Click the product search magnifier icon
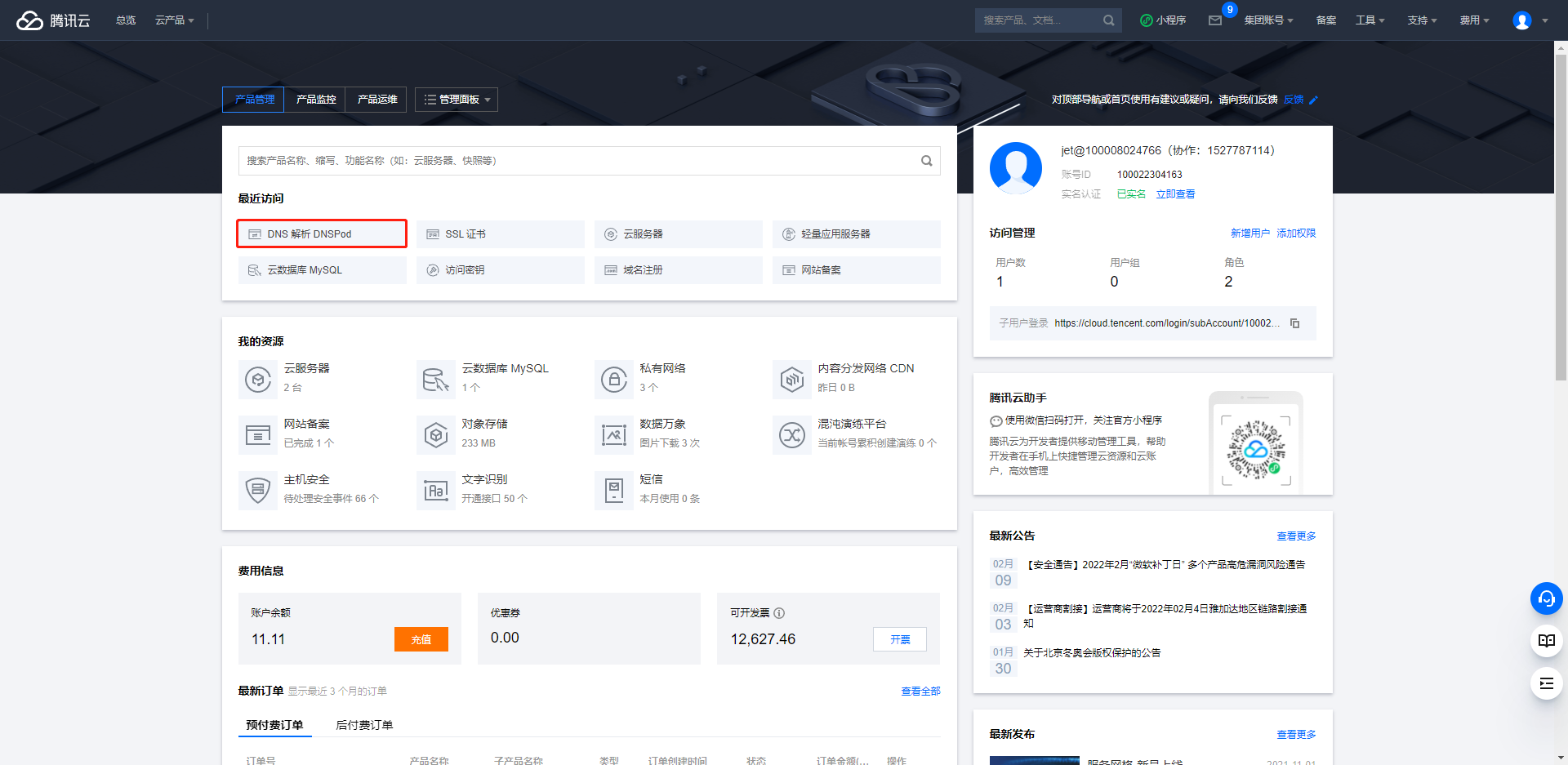This screenshot has width=1568, height=765. tap(927, 161)
